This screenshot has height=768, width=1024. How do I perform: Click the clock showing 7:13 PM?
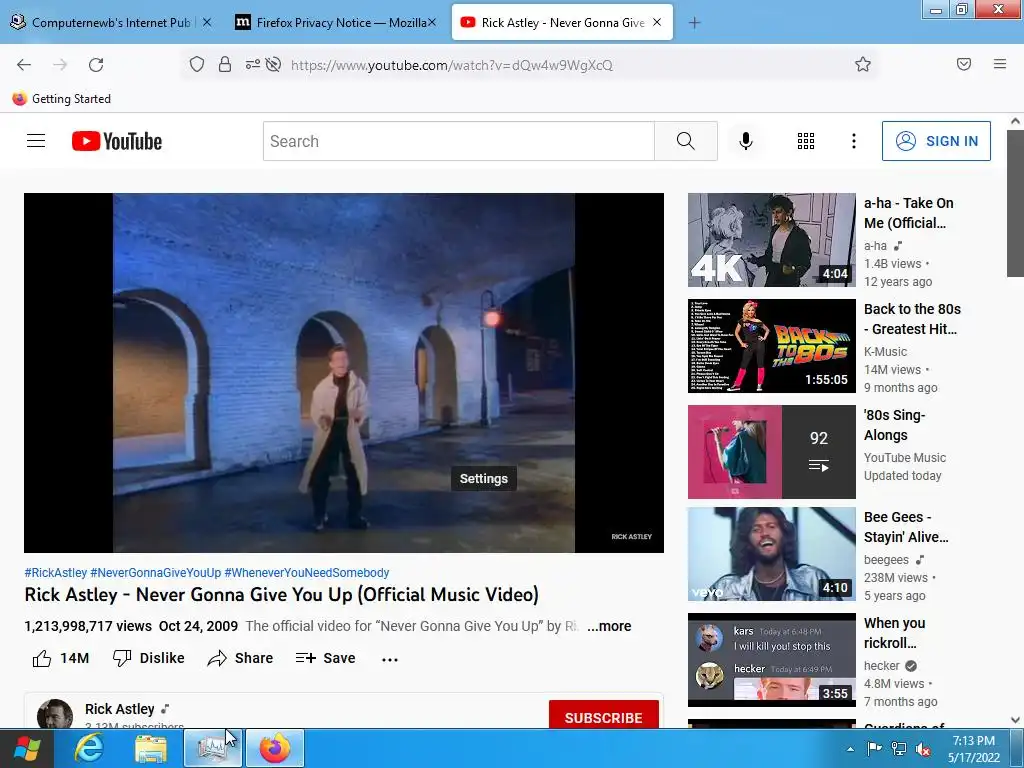[974, 741]
